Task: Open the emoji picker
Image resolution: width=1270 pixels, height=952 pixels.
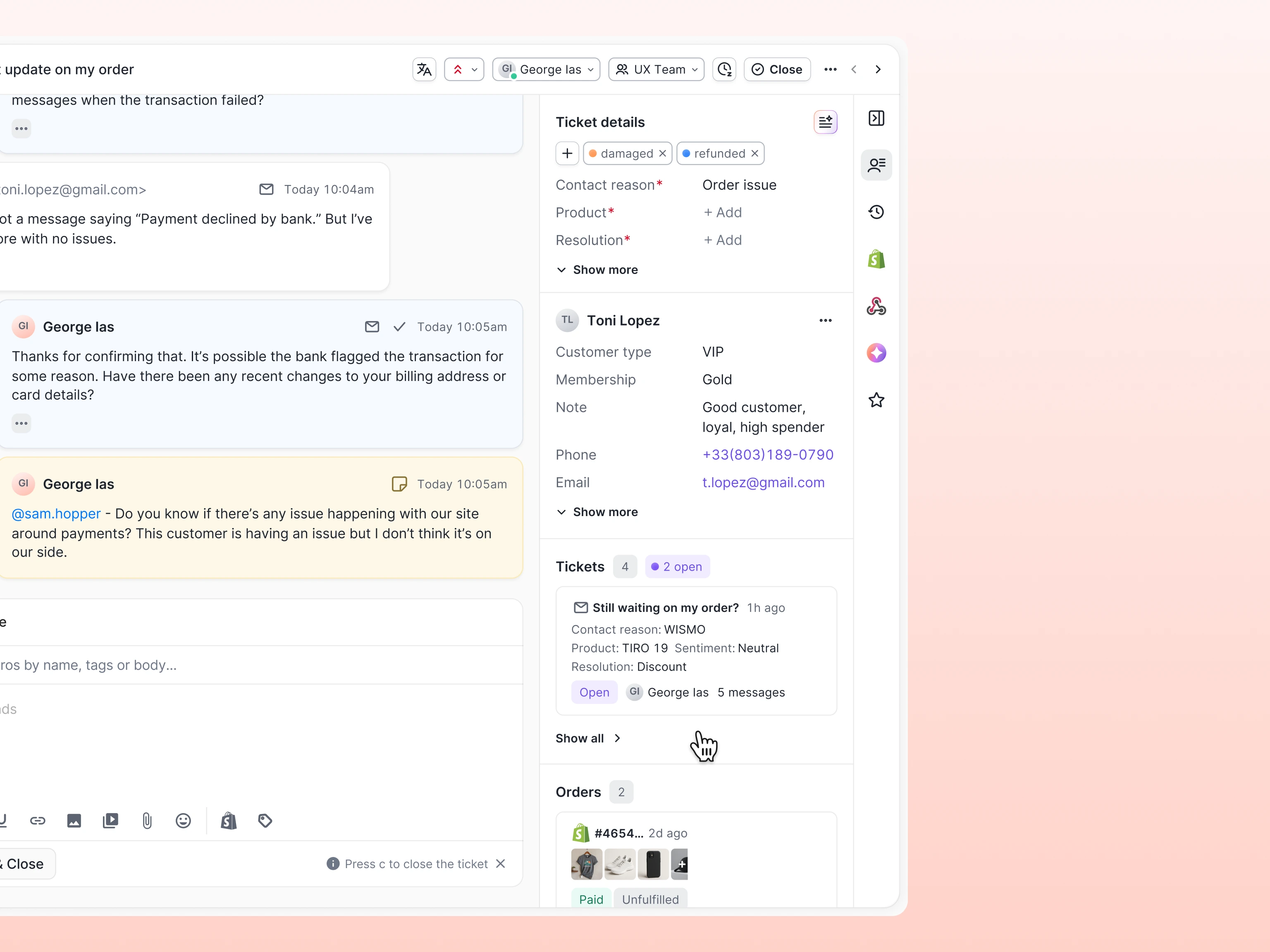Action: [183, 821]
